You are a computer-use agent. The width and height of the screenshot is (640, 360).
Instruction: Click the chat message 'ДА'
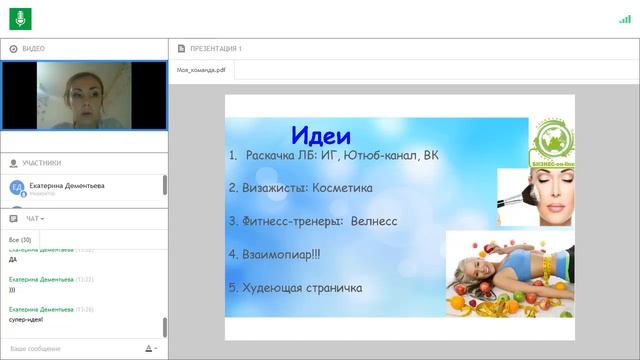(x=13, y=260)
